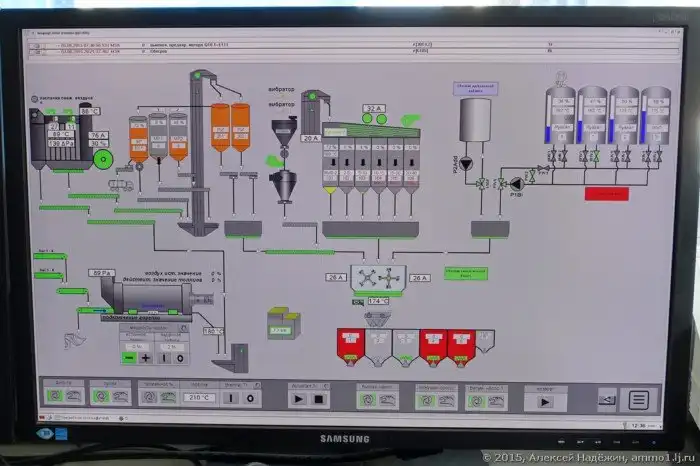Click the green minus button in burner panel

[x=129, y=357]
